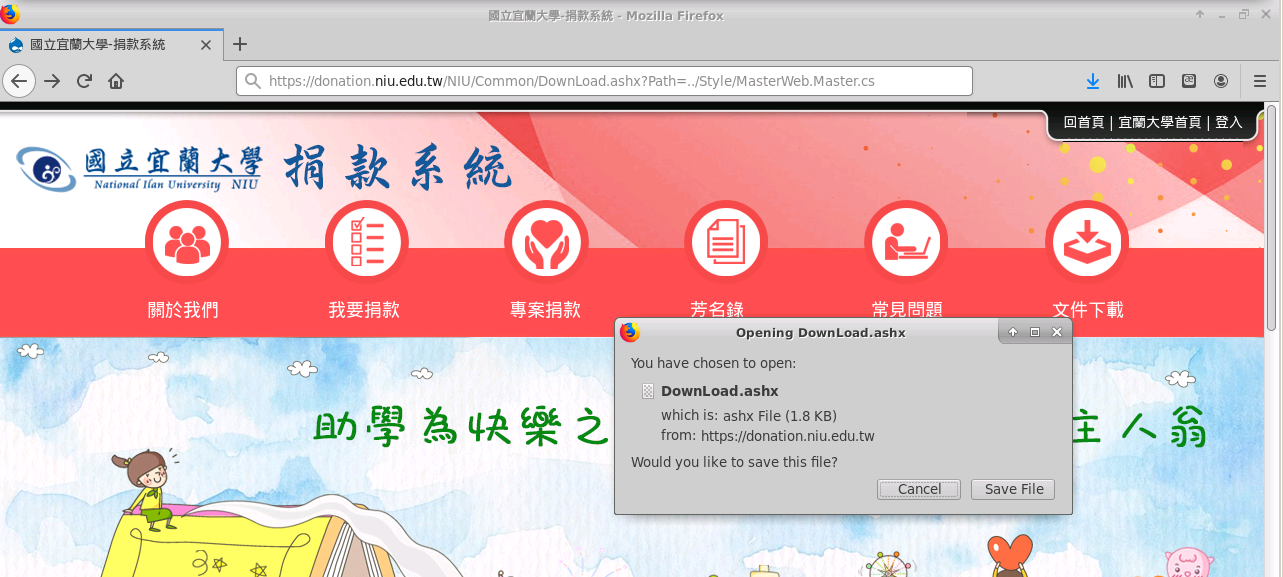The height and width of the screenshot is (577, 1283).
Task: Click the National Ilan University NIU logo
Action: [x=139, y=169]
